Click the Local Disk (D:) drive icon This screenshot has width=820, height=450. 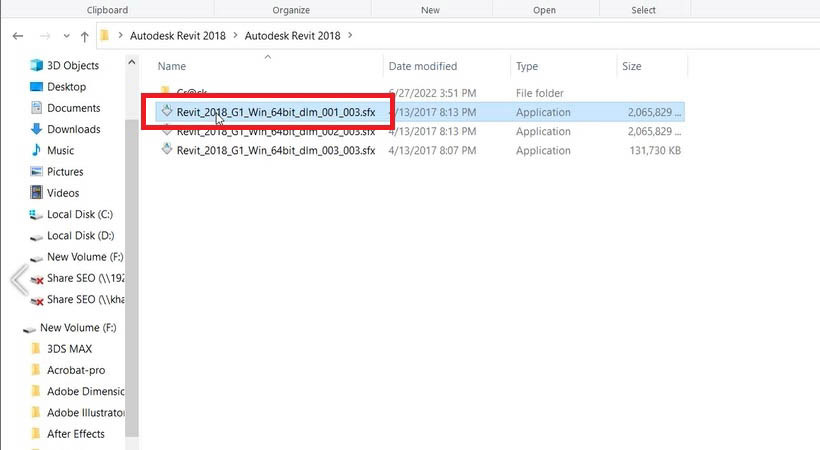click(x=36, y=237)
